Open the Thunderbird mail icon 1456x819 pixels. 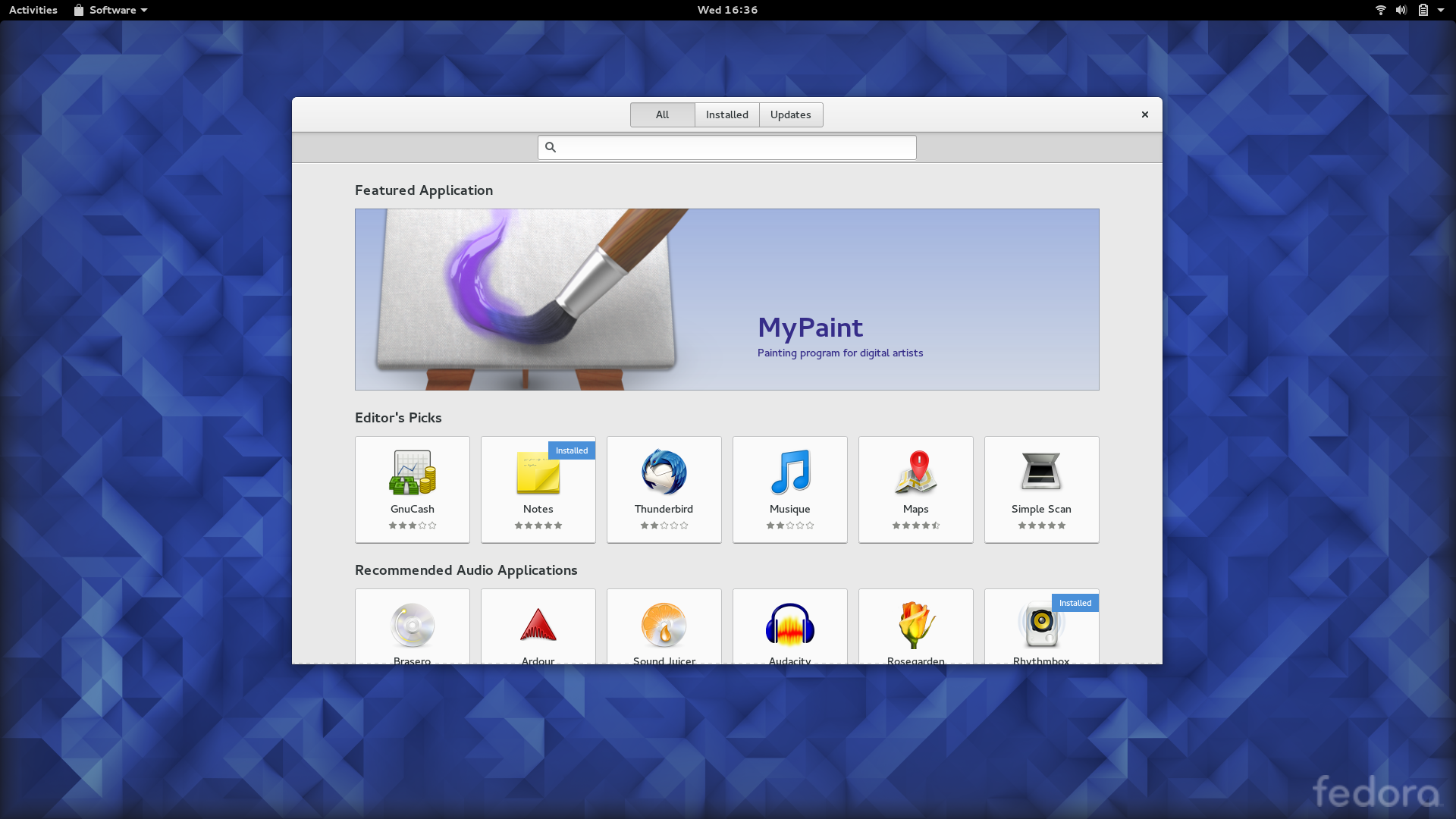pyautogui.click(x=664, y=472)
